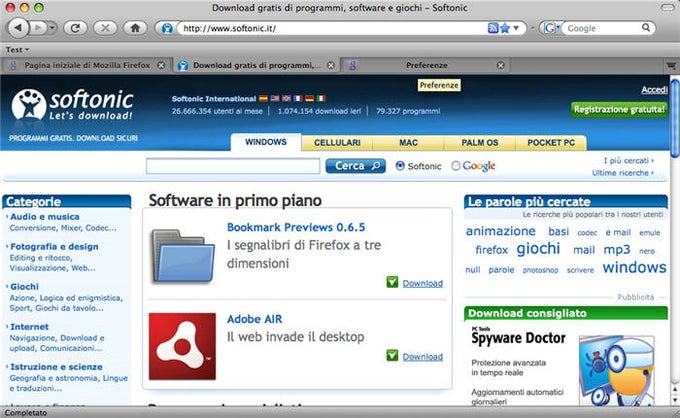This screenshot has height=418, width=680.
Task: Close the Pagina iniziale di Mozilla Firefox tab
Action: click(x=161, y=65)
